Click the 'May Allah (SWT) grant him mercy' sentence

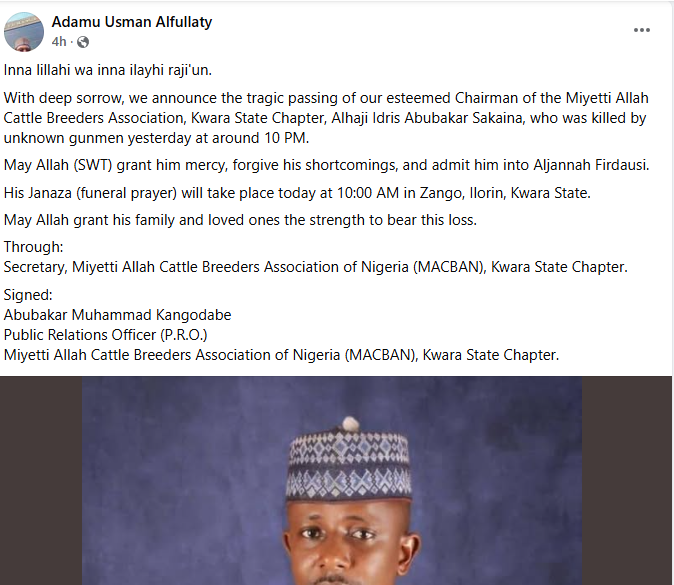[326, 165]
